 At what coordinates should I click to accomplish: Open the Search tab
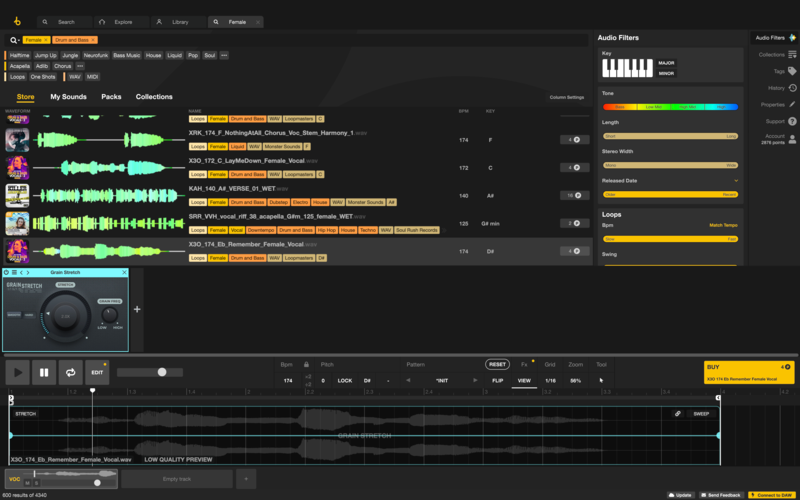point(64,22)
